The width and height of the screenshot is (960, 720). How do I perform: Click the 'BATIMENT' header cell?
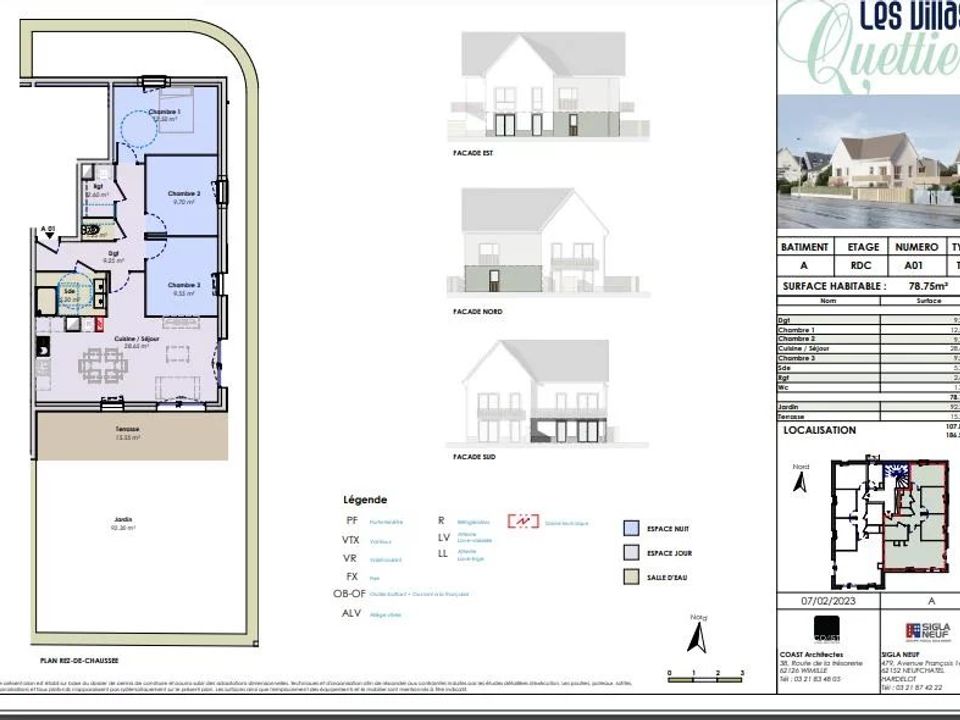[804, 247]
